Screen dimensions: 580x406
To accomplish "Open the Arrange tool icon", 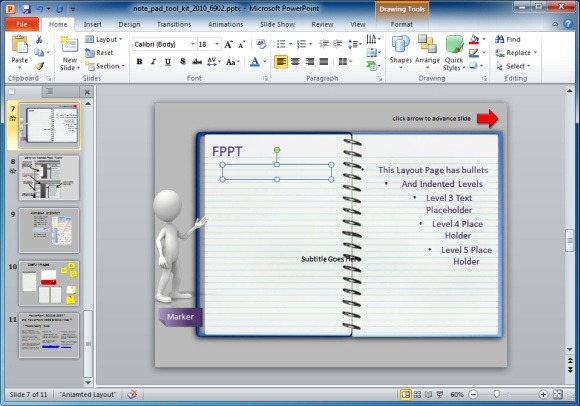I will click(427, 53).
